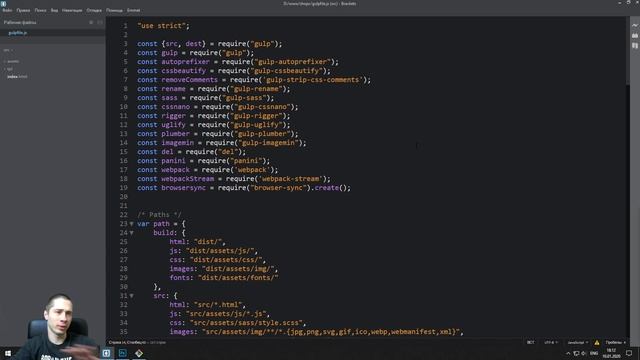Open the Пробелы indentation setting
Image resolution: width=640 pixels, height=360 pixels.
(616, 342)
